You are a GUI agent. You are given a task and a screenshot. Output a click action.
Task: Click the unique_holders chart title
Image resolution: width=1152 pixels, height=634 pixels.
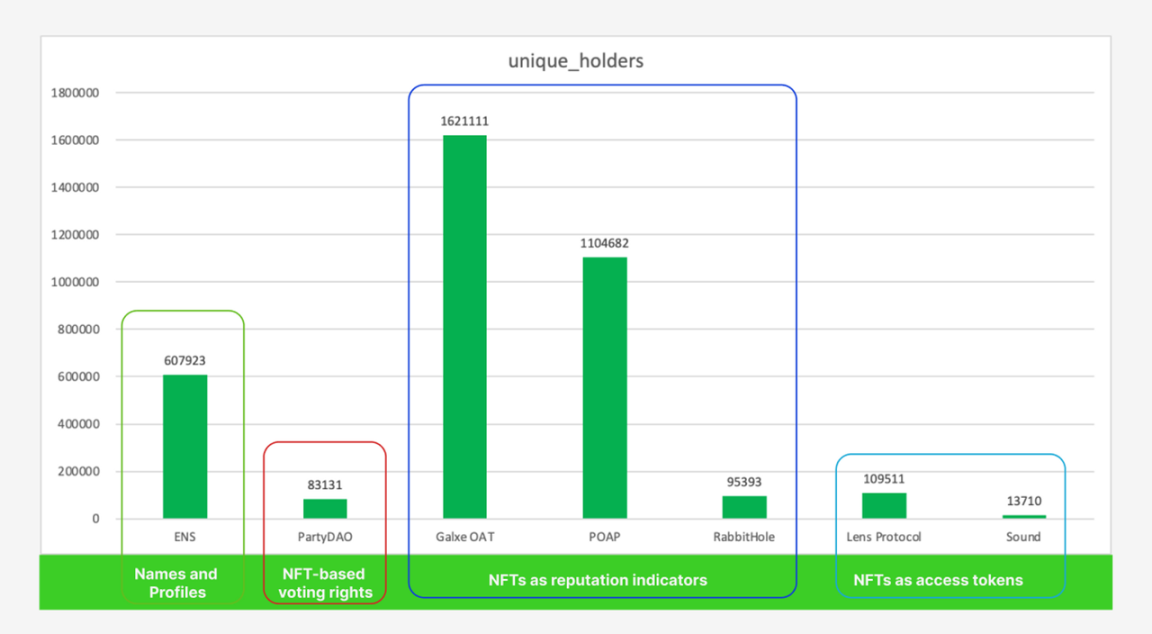click(x=575, y=61)
